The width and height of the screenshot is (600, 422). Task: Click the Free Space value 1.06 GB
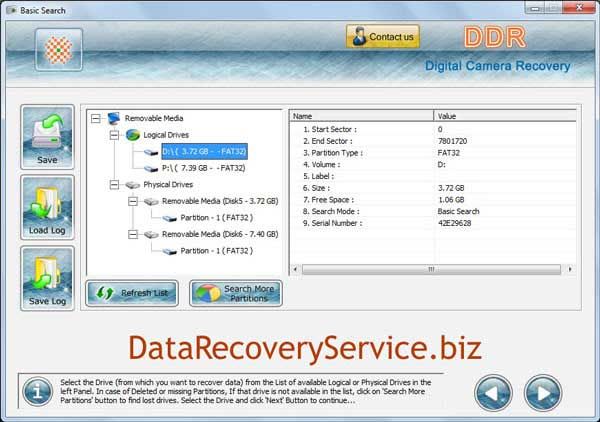(x=451, y=200)
